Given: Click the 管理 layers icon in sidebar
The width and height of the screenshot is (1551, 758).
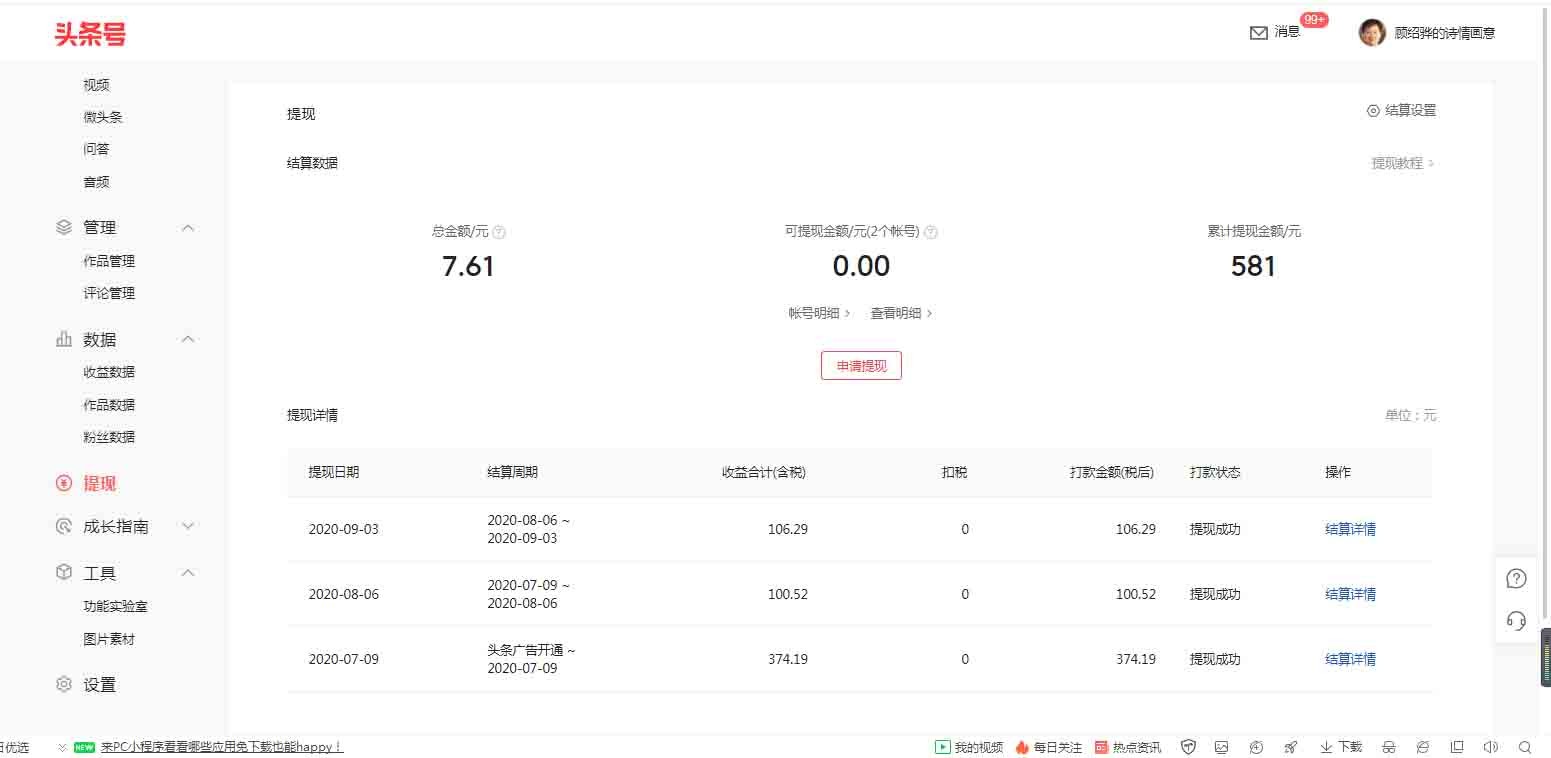Looking at the screenshot, I should click(64, 227).
